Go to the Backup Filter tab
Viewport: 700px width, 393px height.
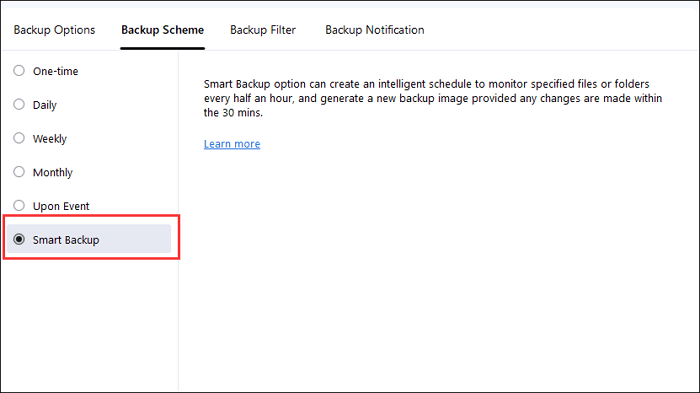point(263,30)
